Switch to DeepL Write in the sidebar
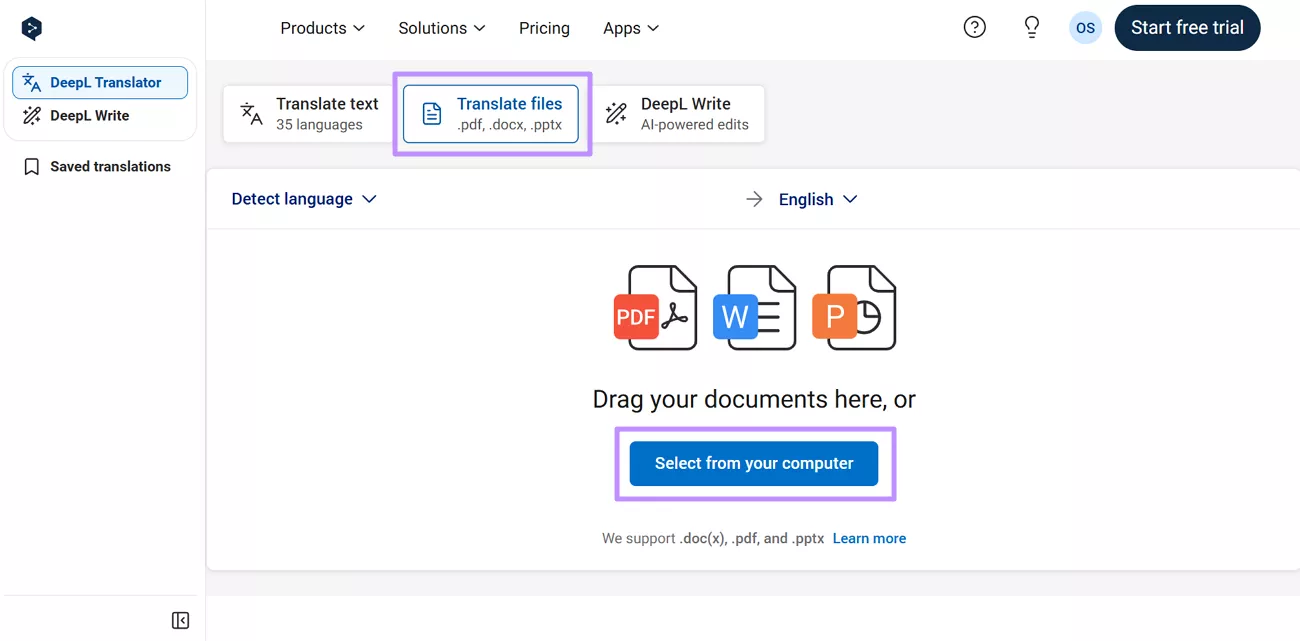1300x641 pixels. pos(90,115)
